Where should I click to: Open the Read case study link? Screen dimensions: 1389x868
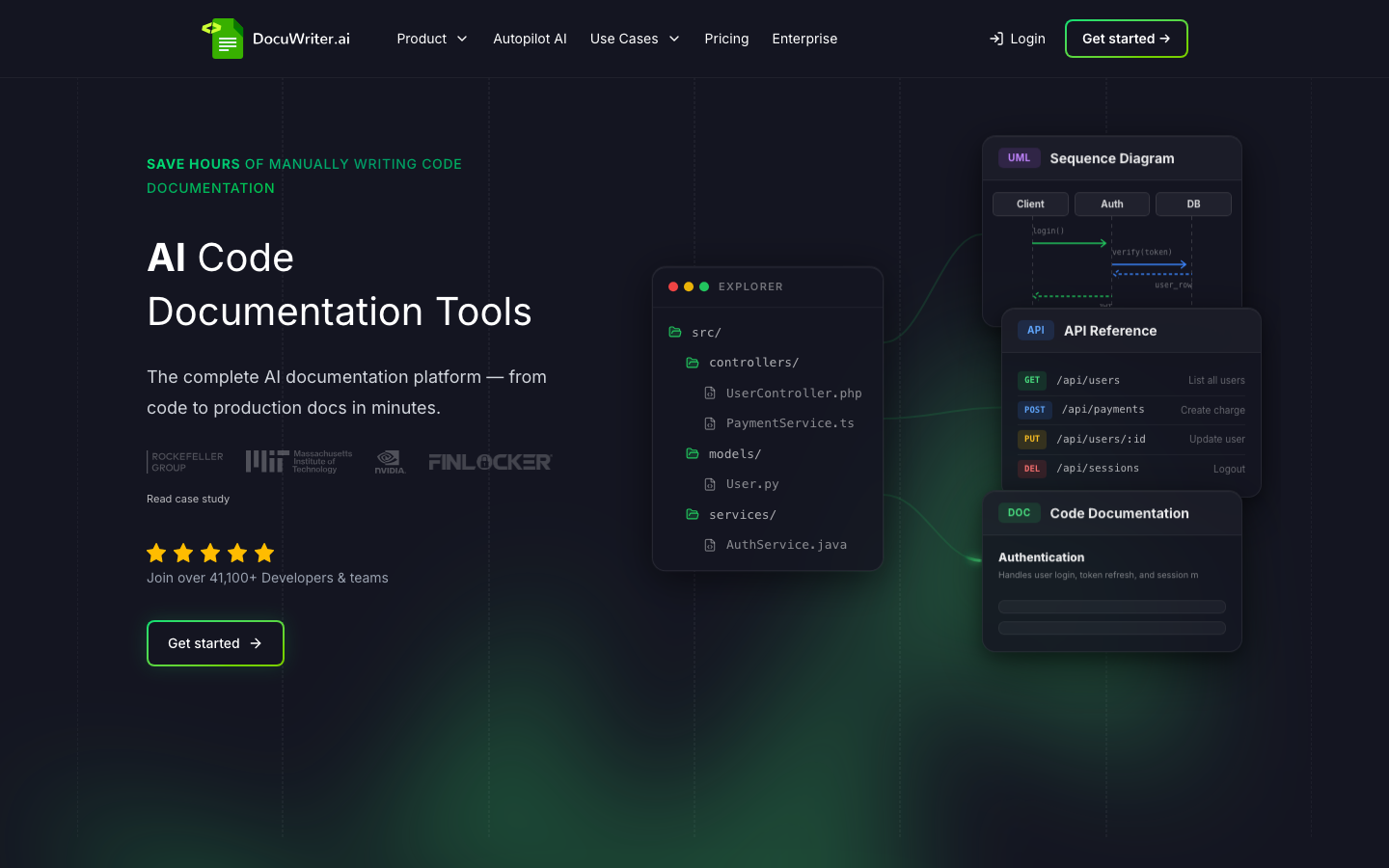(188, 499)
